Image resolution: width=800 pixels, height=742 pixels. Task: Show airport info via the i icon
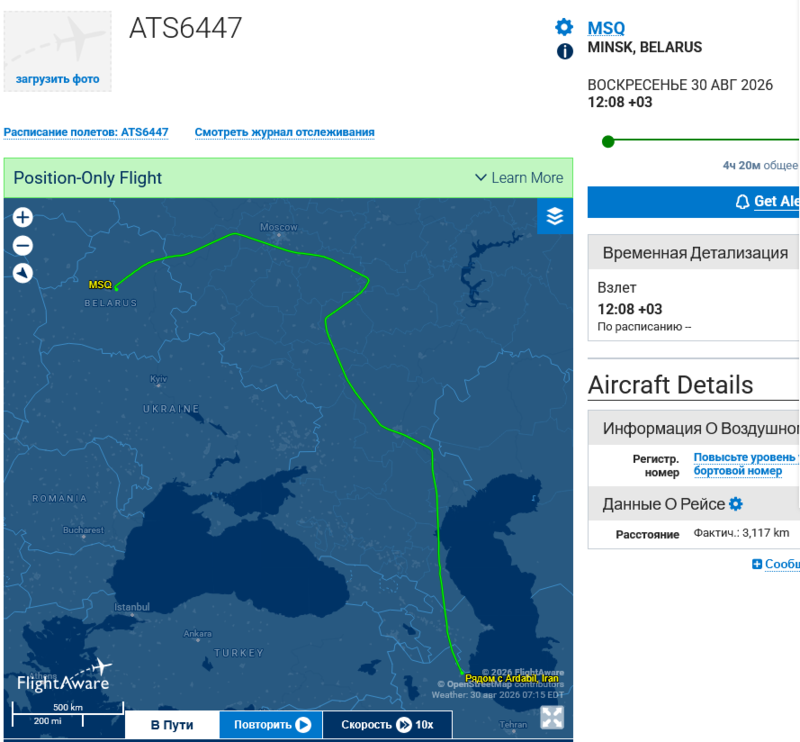(x=565, y=51)
